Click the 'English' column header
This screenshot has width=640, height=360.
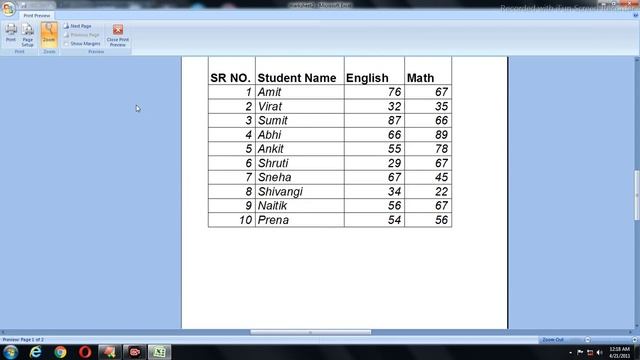[x=374, y=71]
